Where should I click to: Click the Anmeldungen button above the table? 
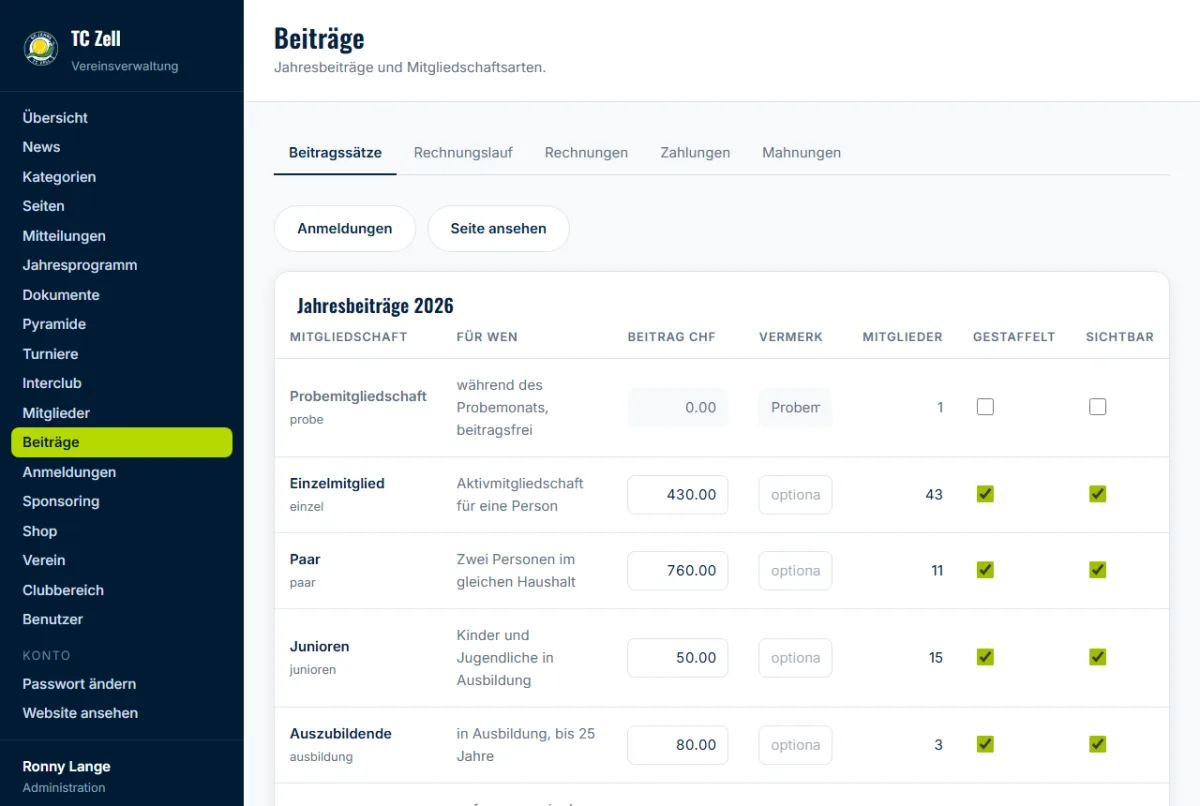coord(345,229)
